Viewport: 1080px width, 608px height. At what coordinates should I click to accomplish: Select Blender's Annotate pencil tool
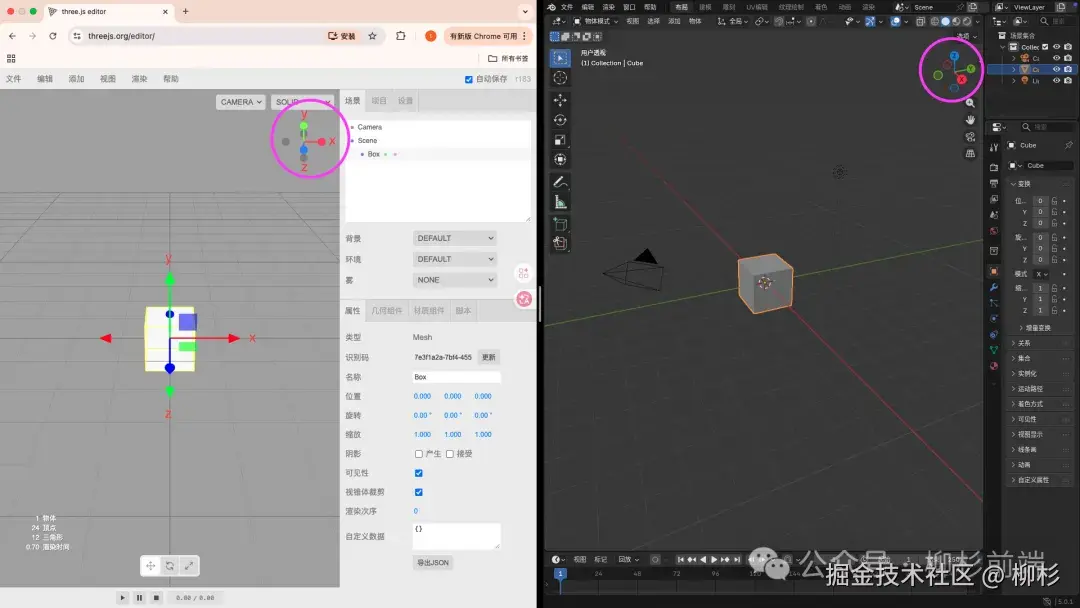(x=560, y=182)
